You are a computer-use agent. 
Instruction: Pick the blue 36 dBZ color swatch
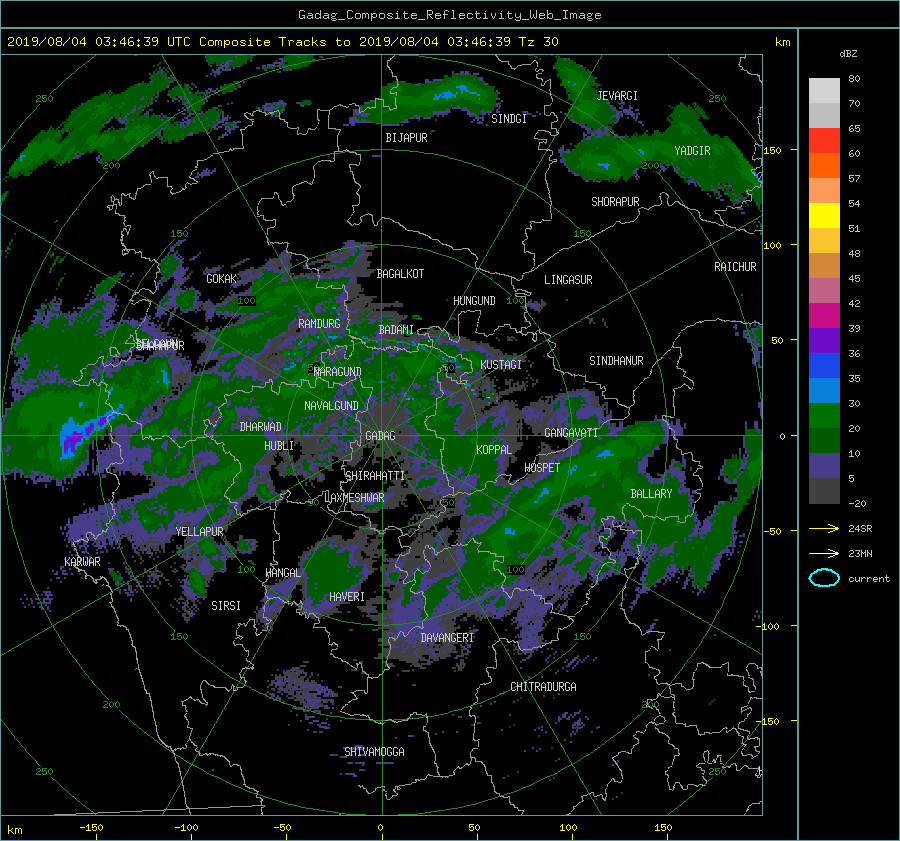[824, 365]
